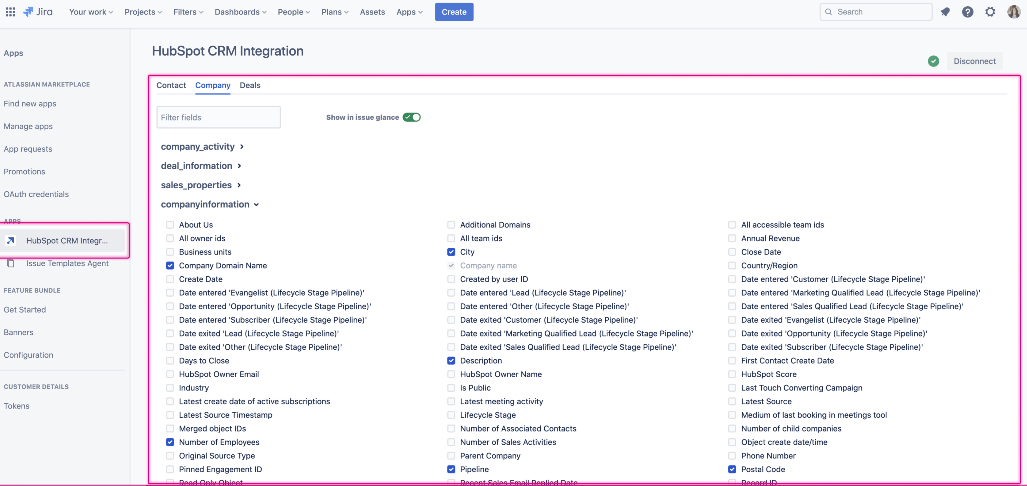Click the Create button
The image size is (1027, 486).
click(454, 12)
